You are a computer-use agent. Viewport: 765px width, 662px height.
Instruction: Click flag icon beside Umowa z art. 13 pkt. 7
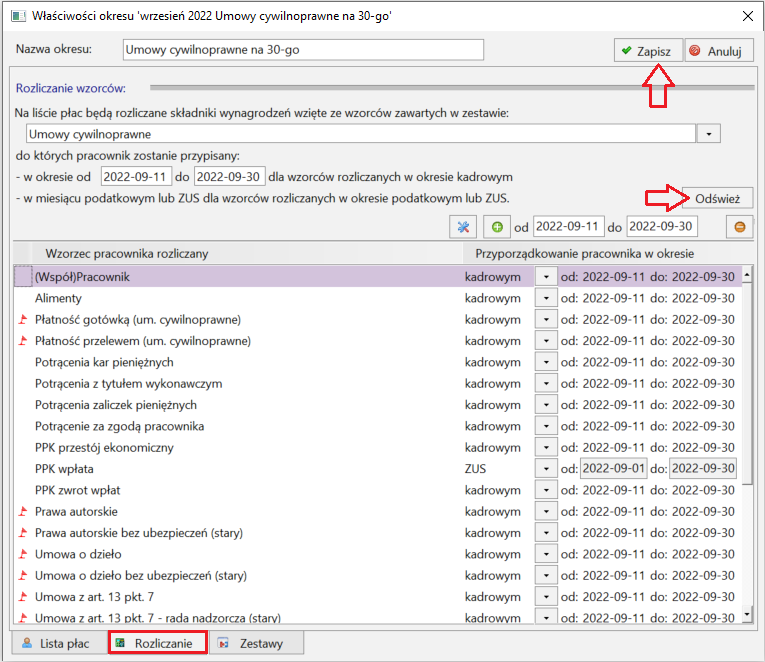pos(23,597)
